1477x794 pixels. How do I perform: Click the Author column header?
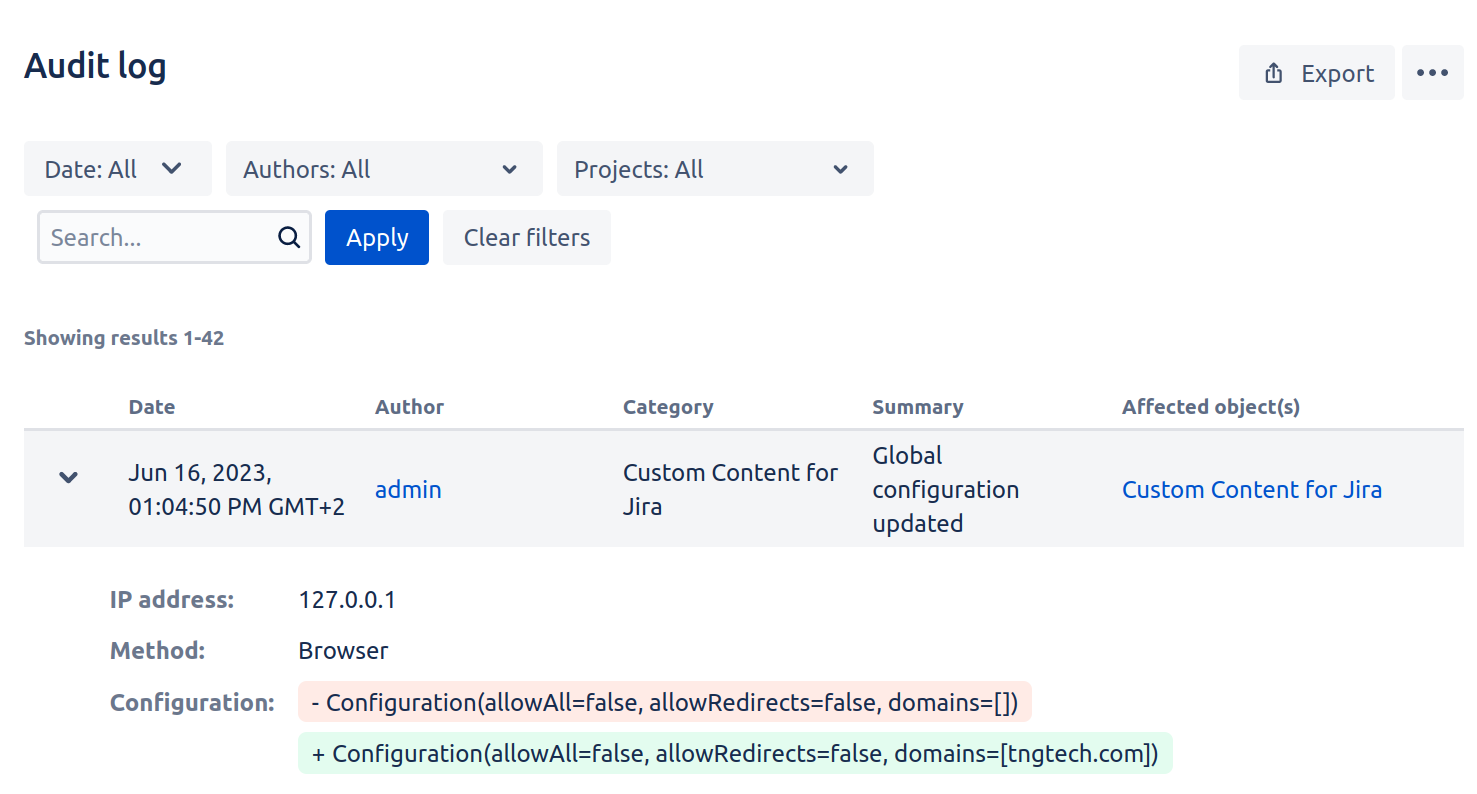pos(409,407)
